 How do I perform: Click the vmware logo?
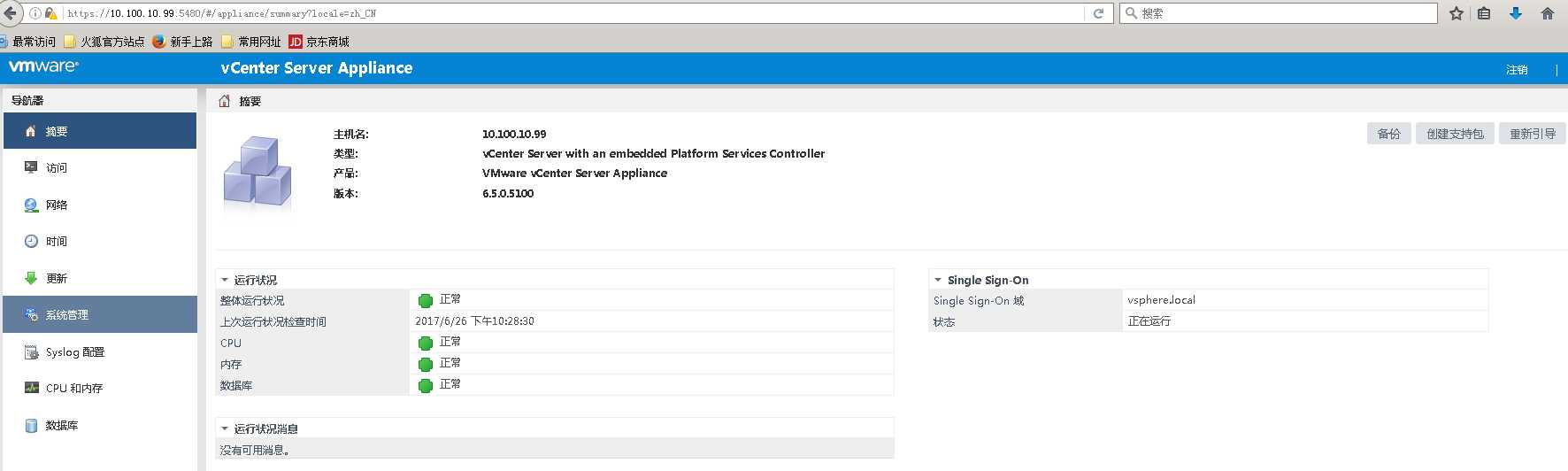pos(43,66)
